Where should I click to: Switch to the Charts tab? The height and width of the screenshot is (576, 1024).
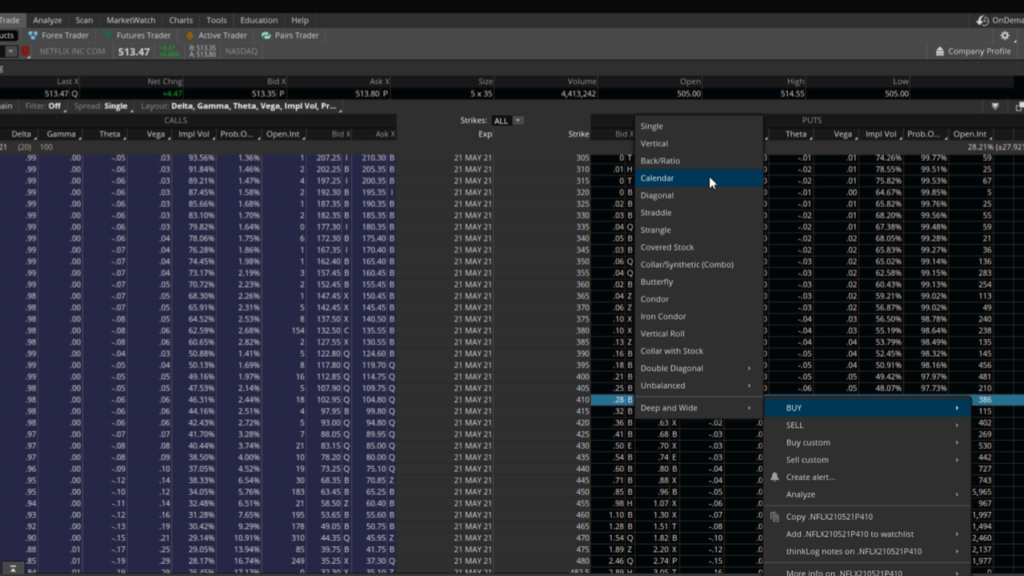pyautogui.click(x=181, y=20)
